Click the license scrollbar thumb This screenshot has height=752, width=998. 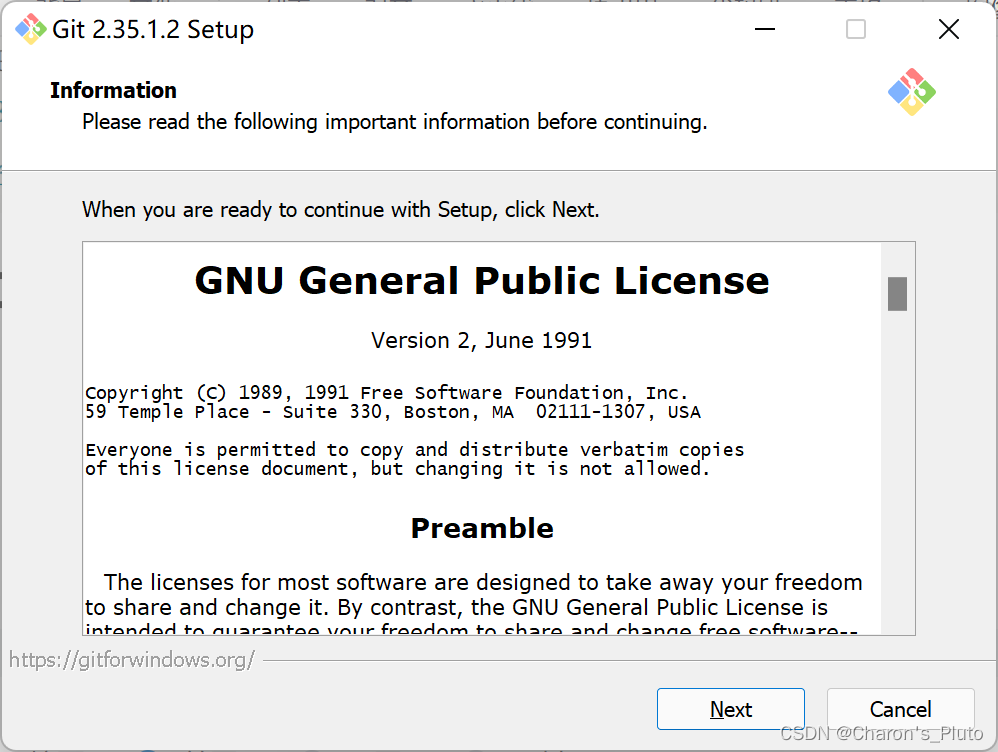pyautogui.click(x=897, y=294)
